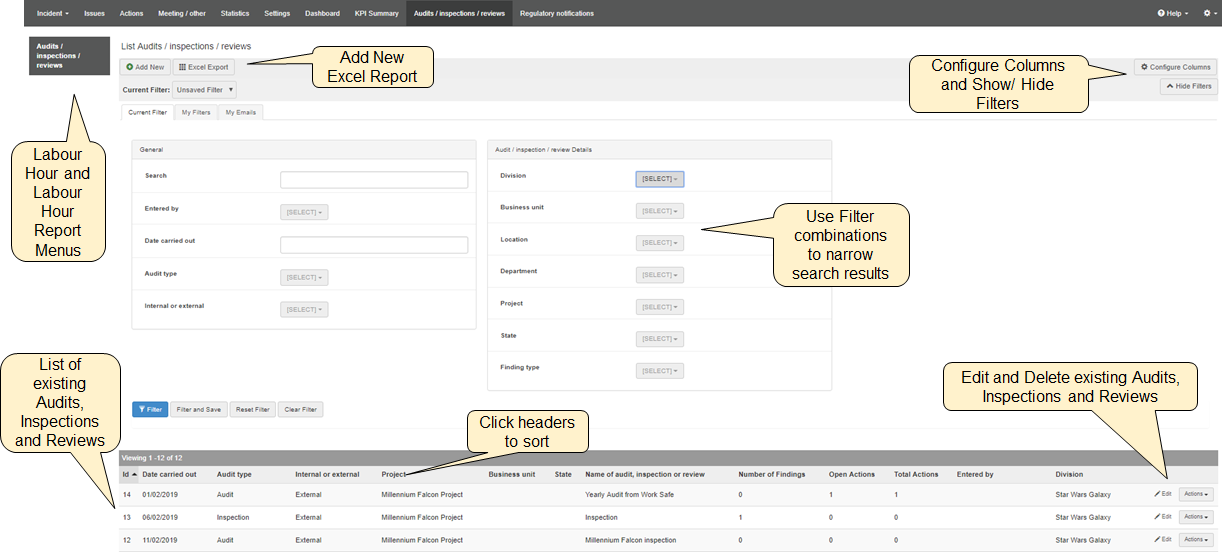Click the Reset Filter button
This screenshot has height=552, width=1222.
pyautogui.click(x=252, y=409)
